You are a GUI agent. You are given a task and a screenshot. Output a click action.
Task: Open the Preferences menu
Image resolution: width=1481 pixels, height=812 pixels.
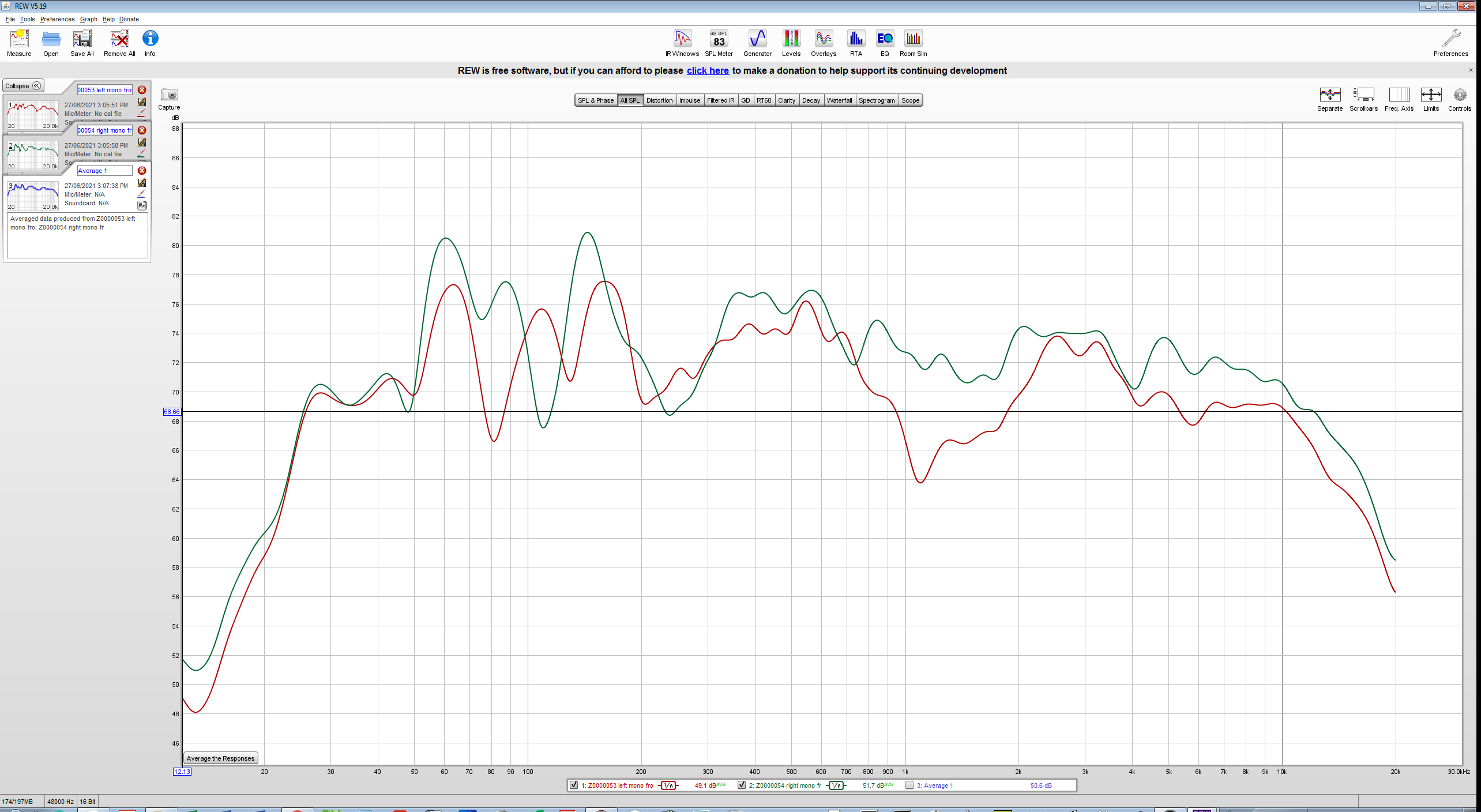click(x=57, y=19)
